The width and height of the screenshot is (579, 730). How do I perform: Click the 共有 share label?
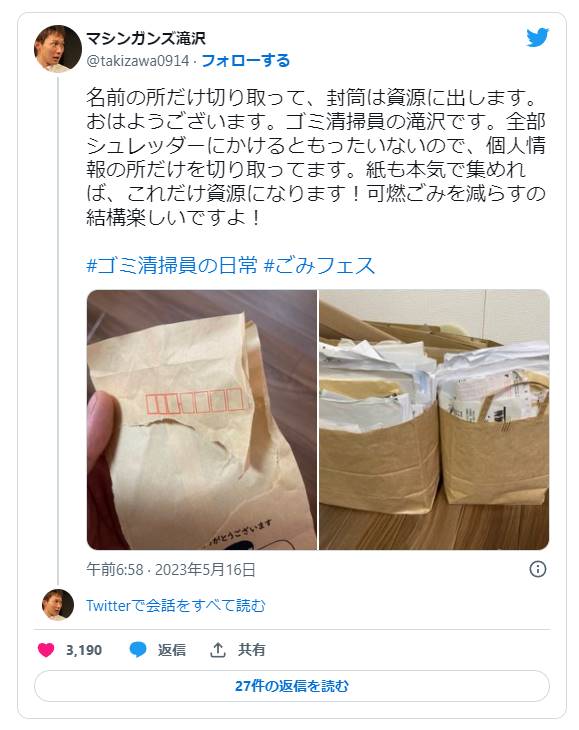click(x=251, y=649)
